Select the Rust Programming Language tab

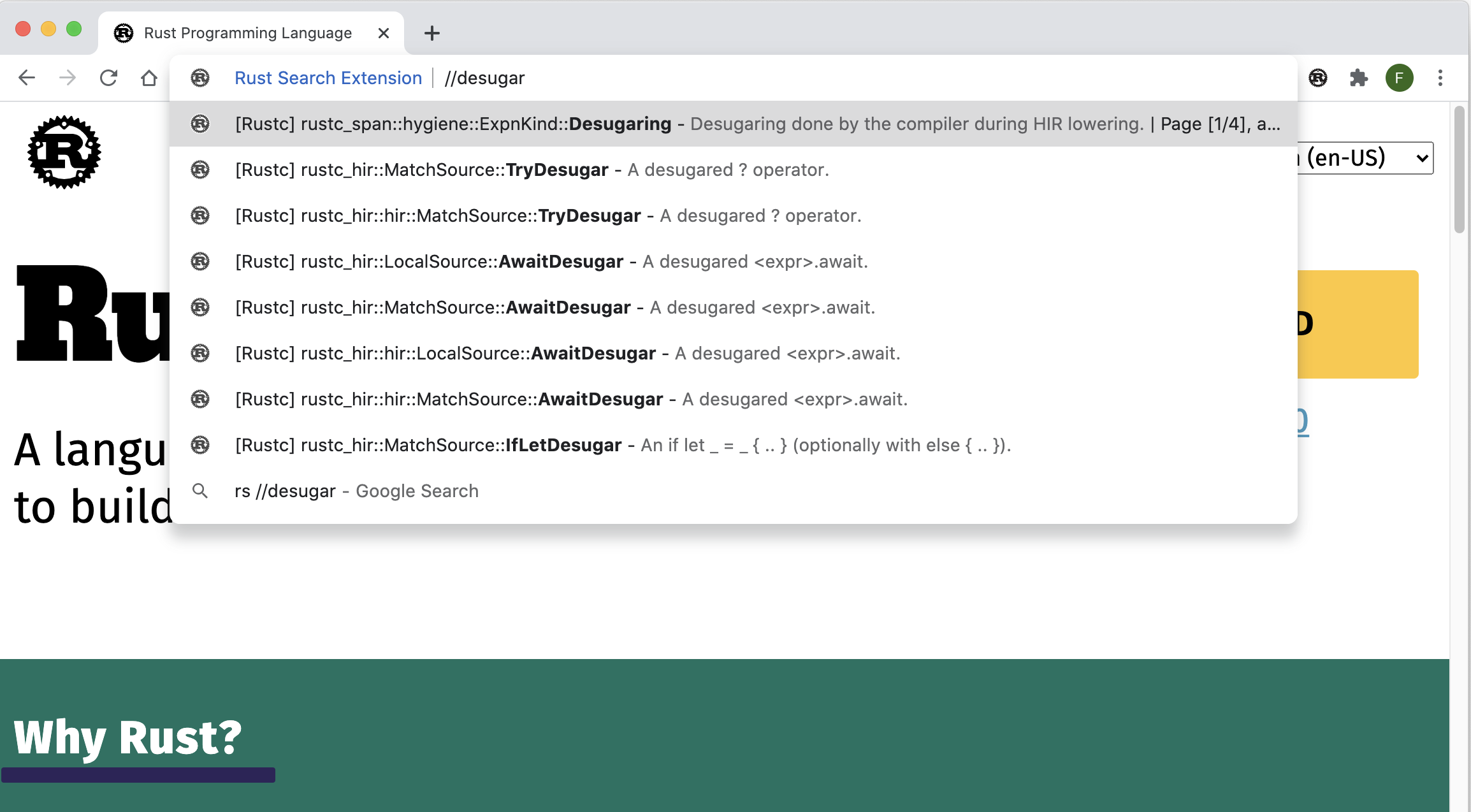click(x=251, y=33)
